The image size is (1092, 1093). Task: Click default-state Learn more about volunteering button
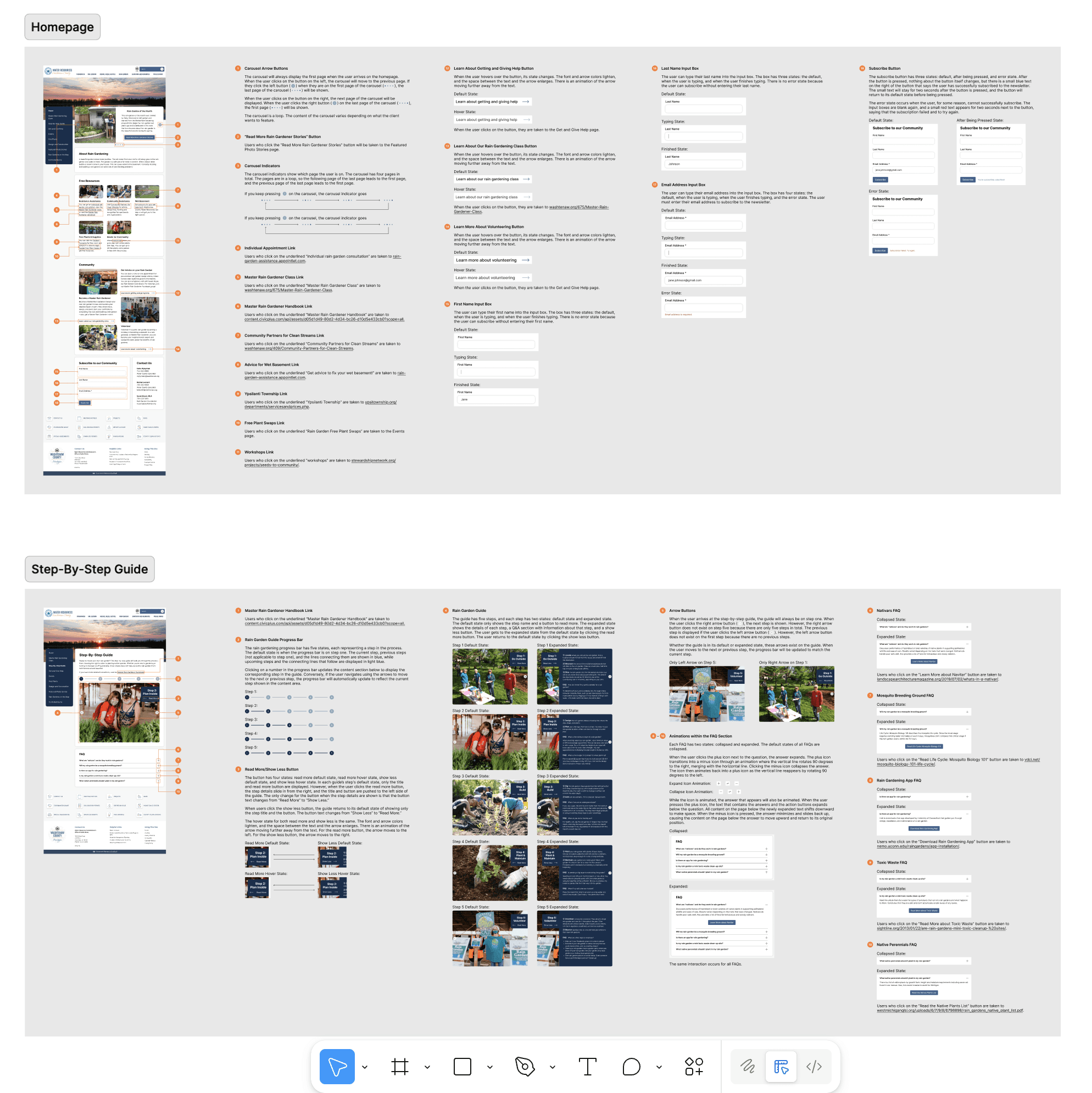(x=492, y=260)
